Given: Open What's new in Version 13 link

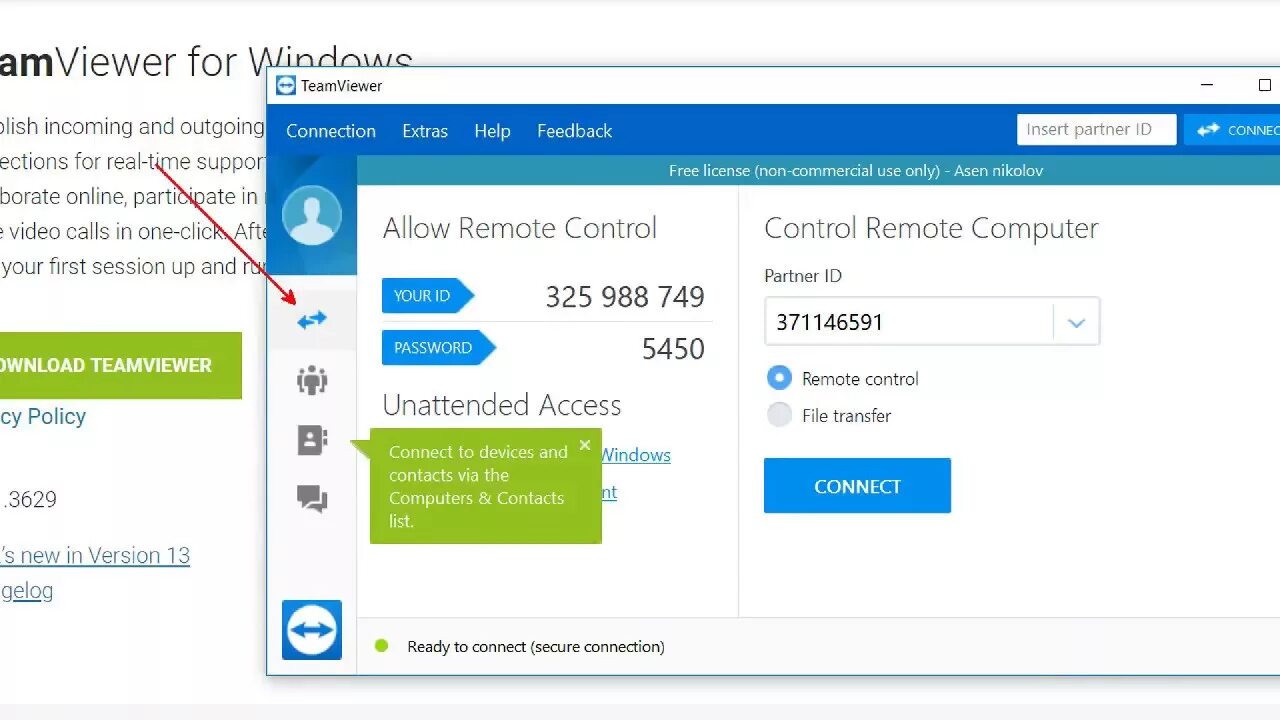Looking at the screenshot, I should coord(95,555).
